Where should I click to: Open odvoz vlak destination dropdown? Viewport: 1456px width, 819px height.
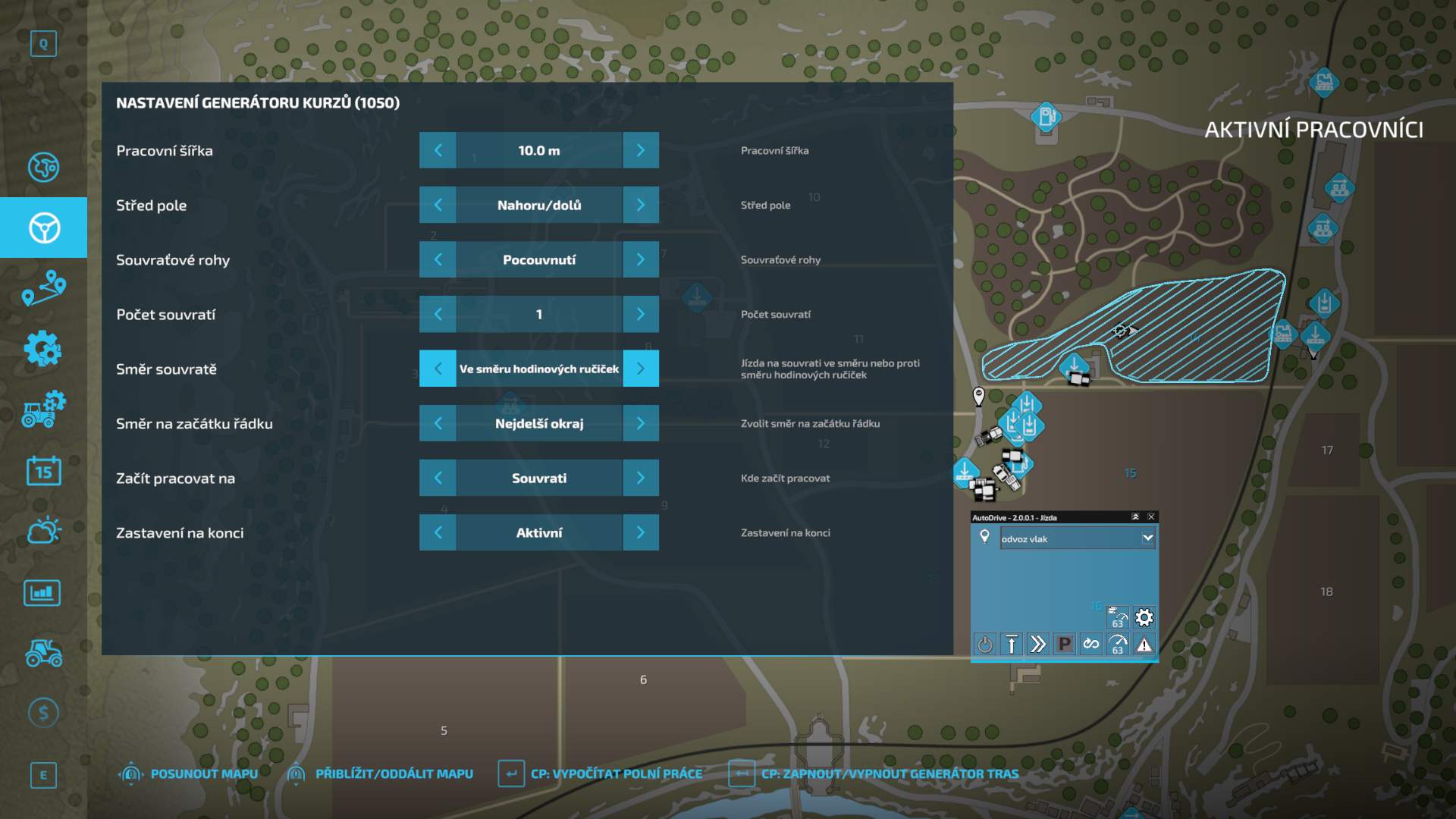[x=1147, y=538]
